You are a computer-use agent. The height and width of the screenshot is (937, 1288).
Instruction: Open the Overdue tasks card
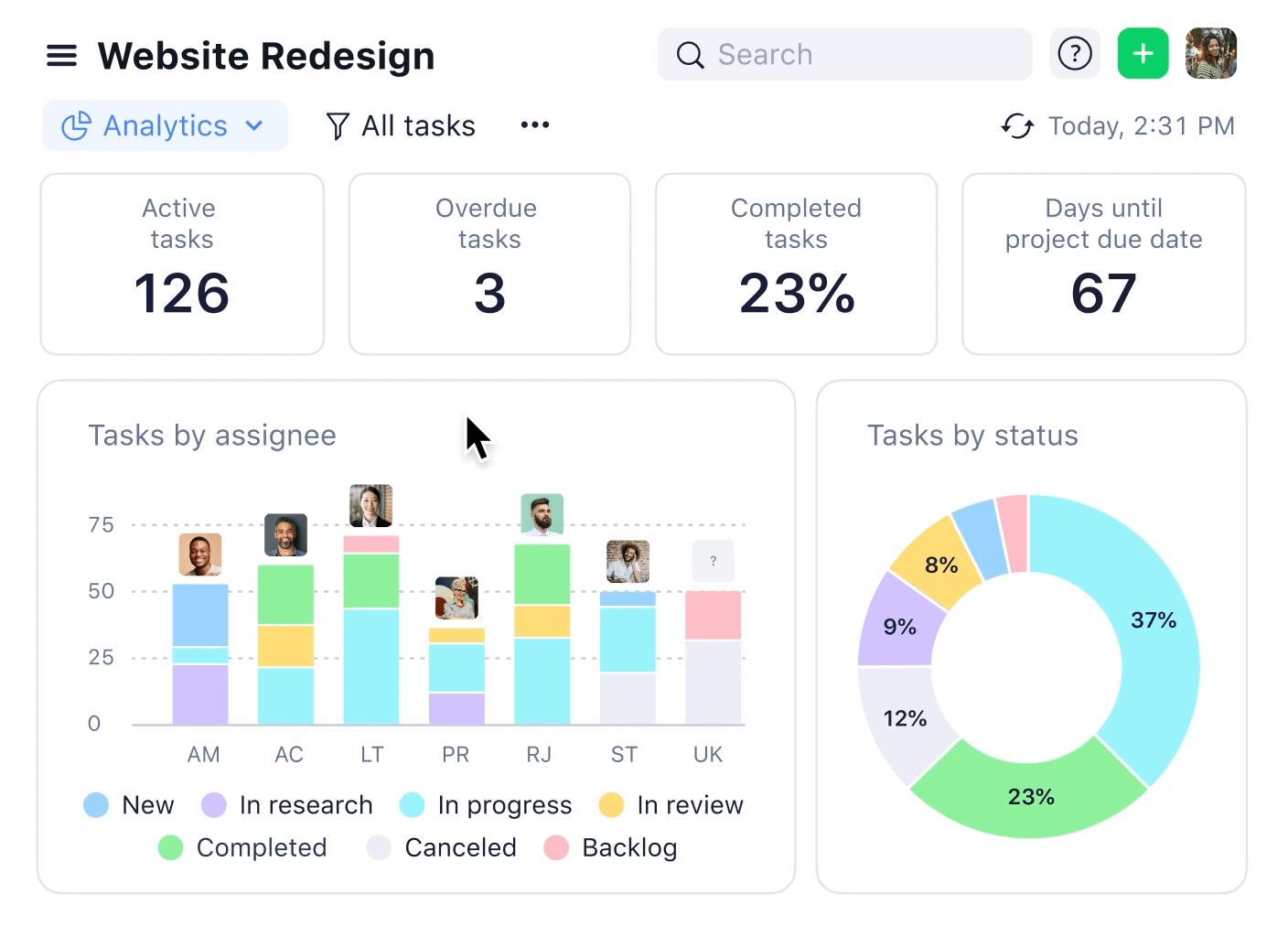coord(489,264)
